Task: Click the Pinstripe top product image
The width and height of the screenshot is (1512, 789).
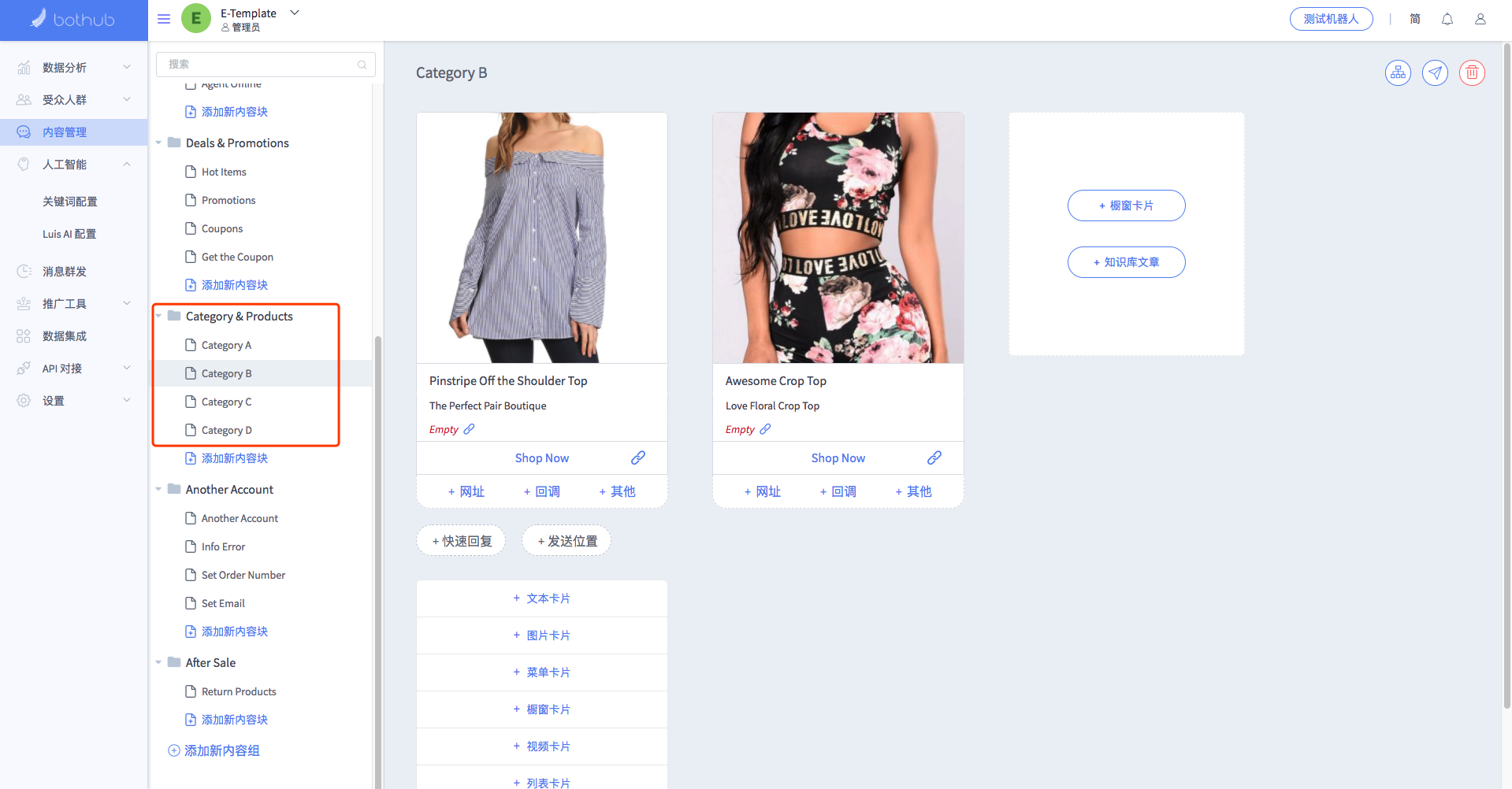Action: [x=542, y=238]
